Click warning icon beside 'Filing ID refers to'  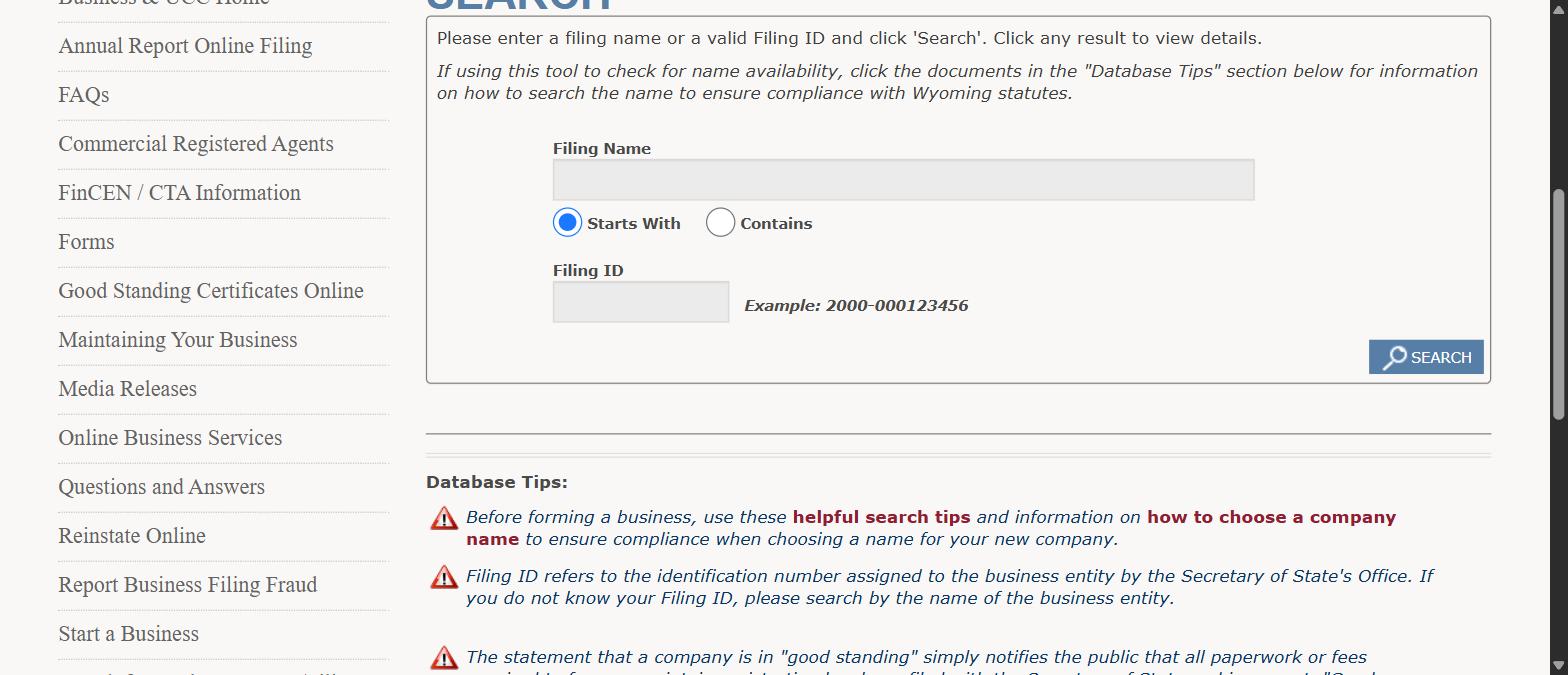click(x=444, y=577)
